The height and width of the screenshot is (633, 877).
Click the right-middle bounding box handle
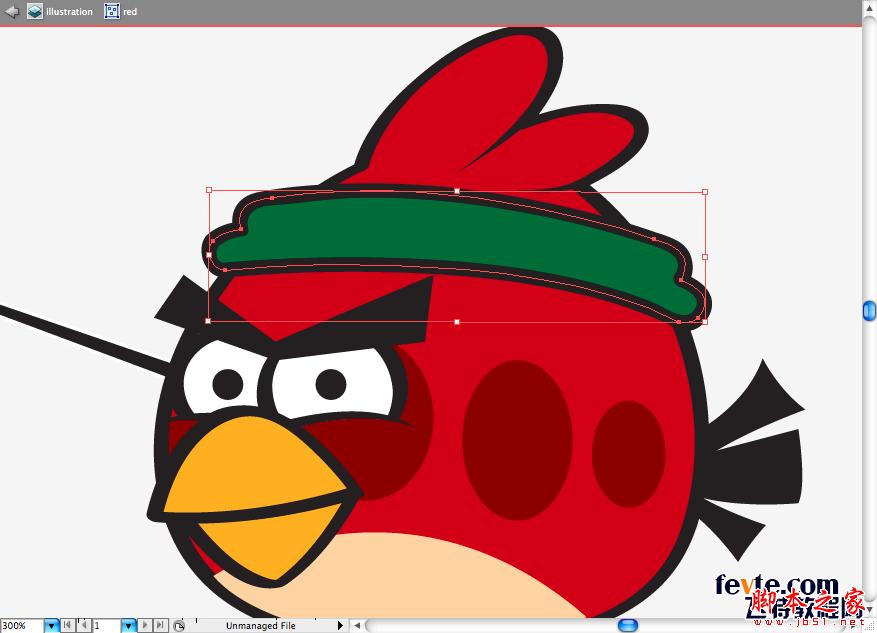[x=705, y=257]
